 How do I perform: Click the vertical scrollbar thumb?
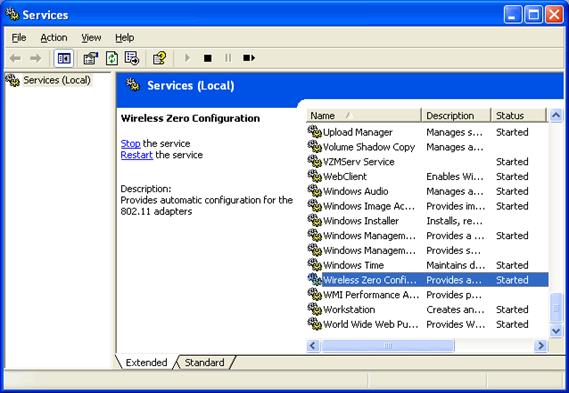coord(556,308)
